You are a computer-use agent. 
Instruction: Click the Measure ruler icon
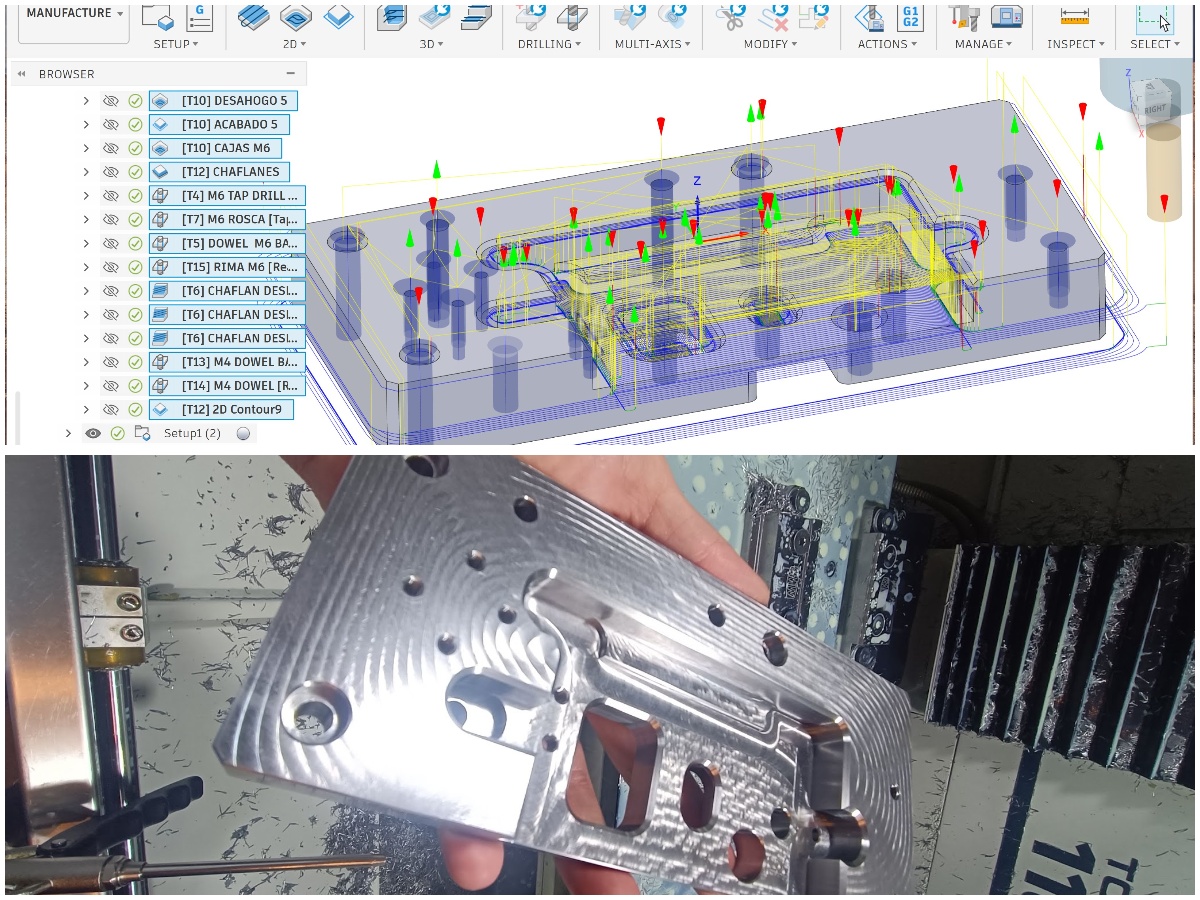point(1075,17)
